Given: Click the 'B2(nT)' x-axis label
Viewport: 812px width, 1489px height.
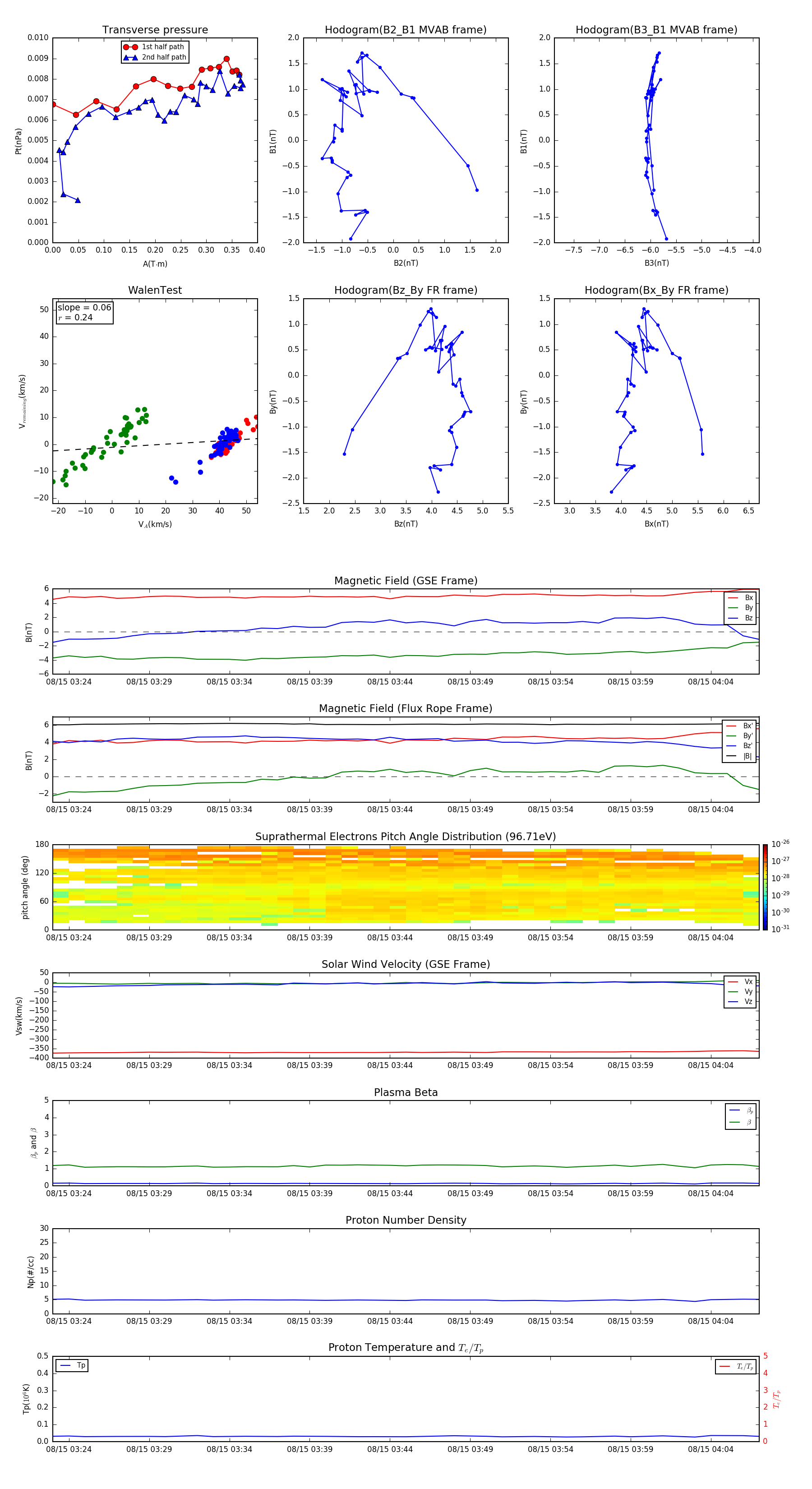Looking at the screenshot, I should [406, 263].
